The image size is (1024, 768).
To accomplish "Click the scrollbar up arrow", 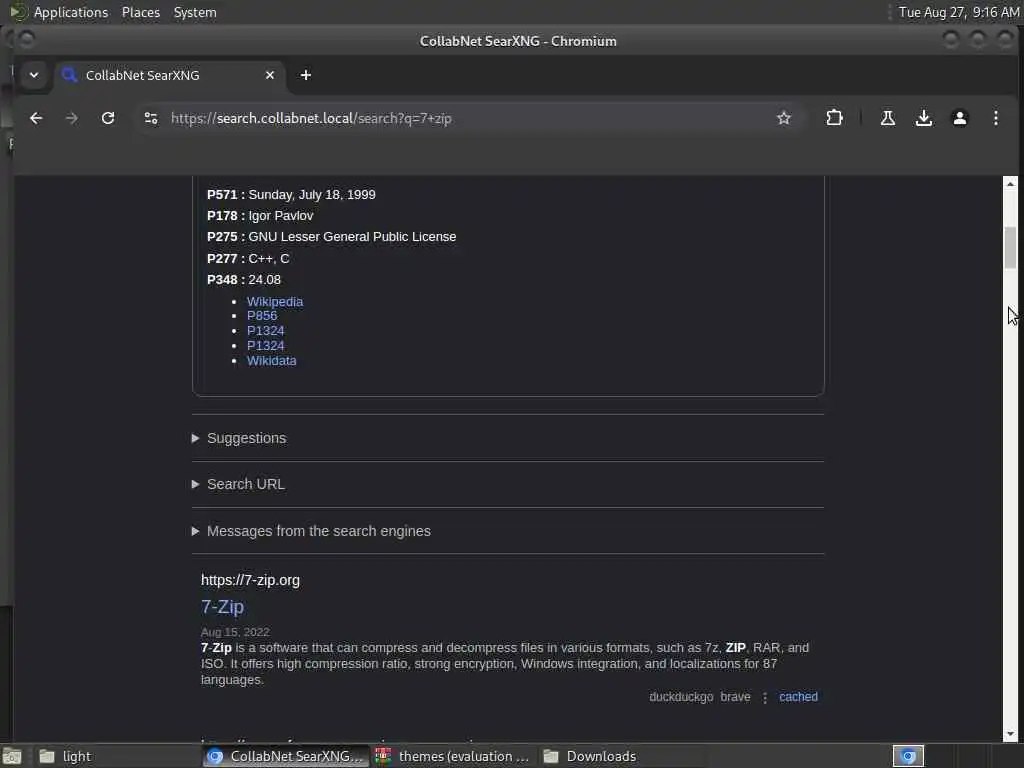I will (1010, 184).
